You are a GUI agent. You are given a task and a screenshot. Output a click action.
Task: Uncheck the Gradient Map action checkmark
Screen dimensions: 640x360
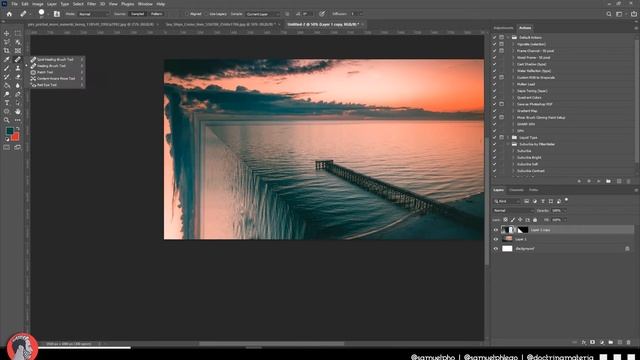[x=495, y=111]
